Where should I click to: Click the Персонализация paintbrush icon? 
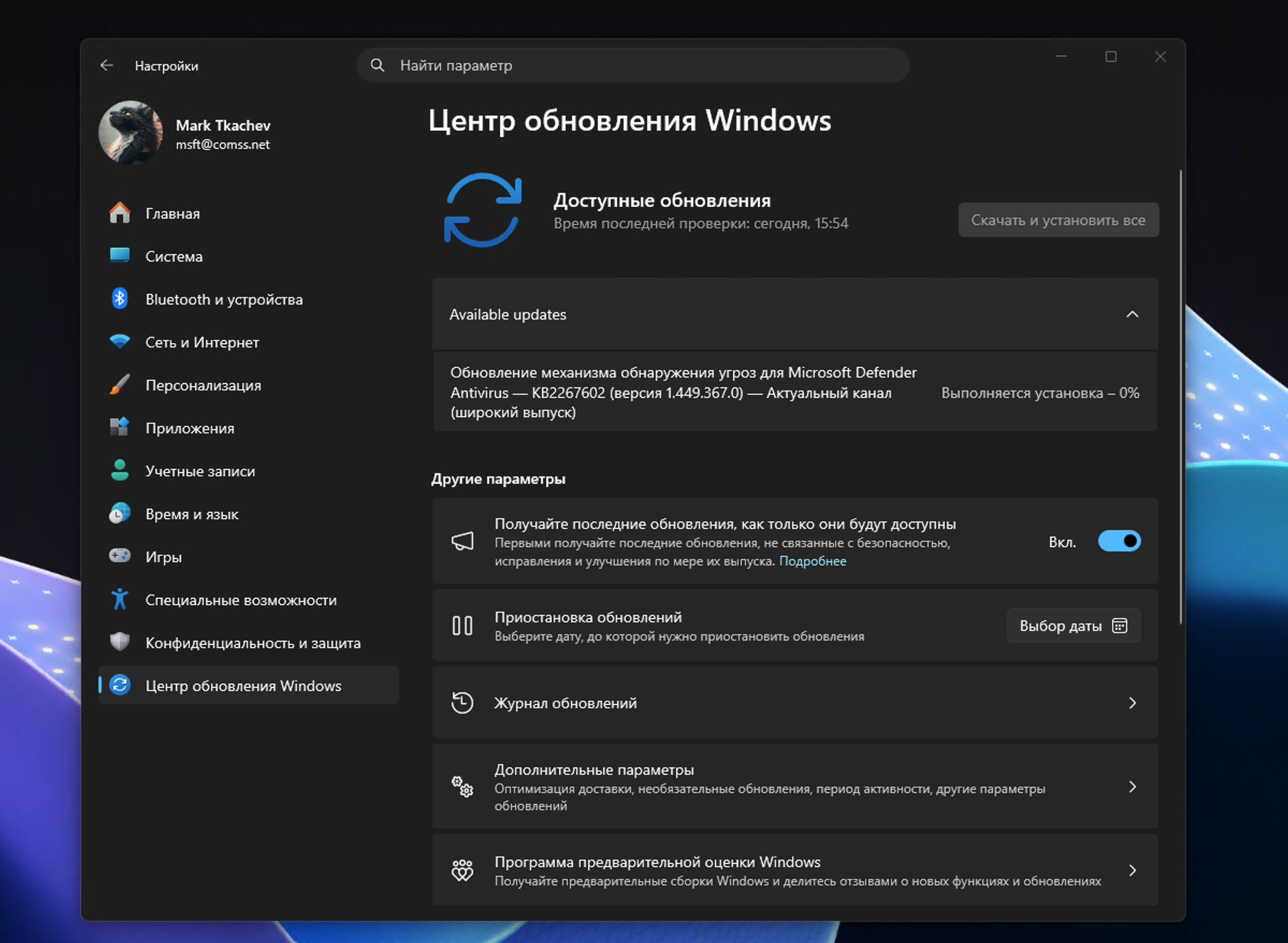(x=120, y=385)
